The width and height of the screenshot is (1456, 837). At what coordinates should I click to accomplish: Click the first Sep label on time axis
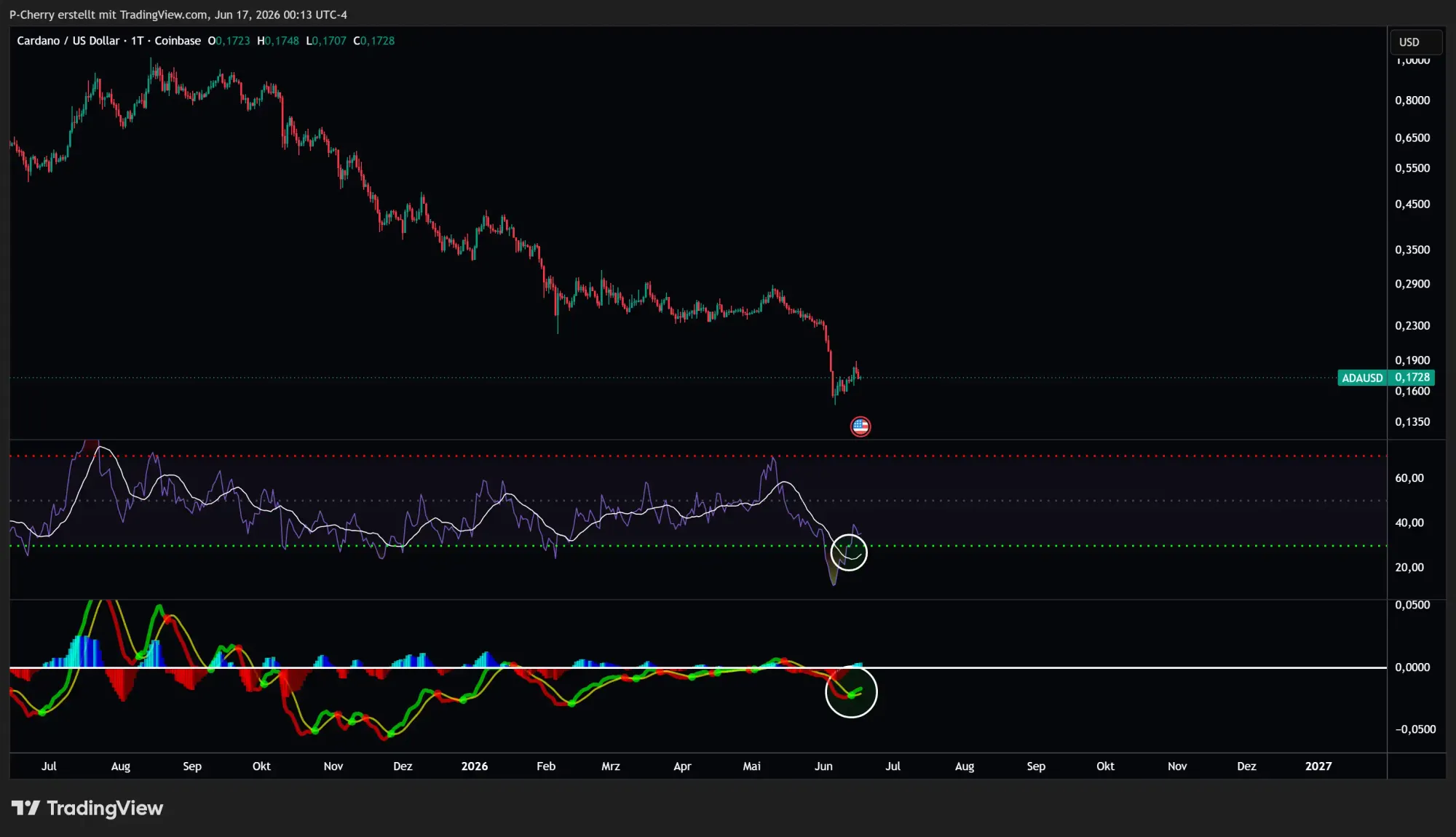192,766
